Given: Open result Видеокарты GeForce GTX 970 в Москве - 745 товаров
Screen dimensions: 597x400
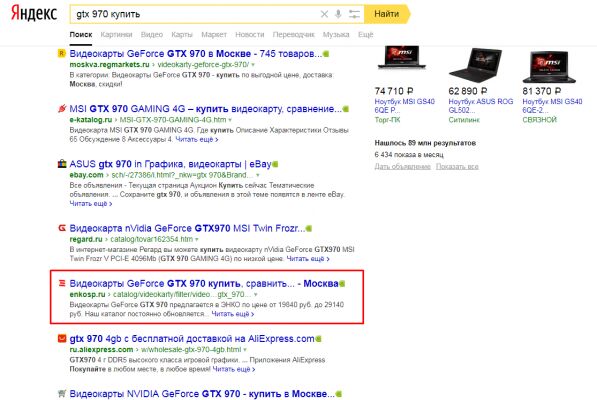Looking at the screenshot, I should click(x=196, y=54).
